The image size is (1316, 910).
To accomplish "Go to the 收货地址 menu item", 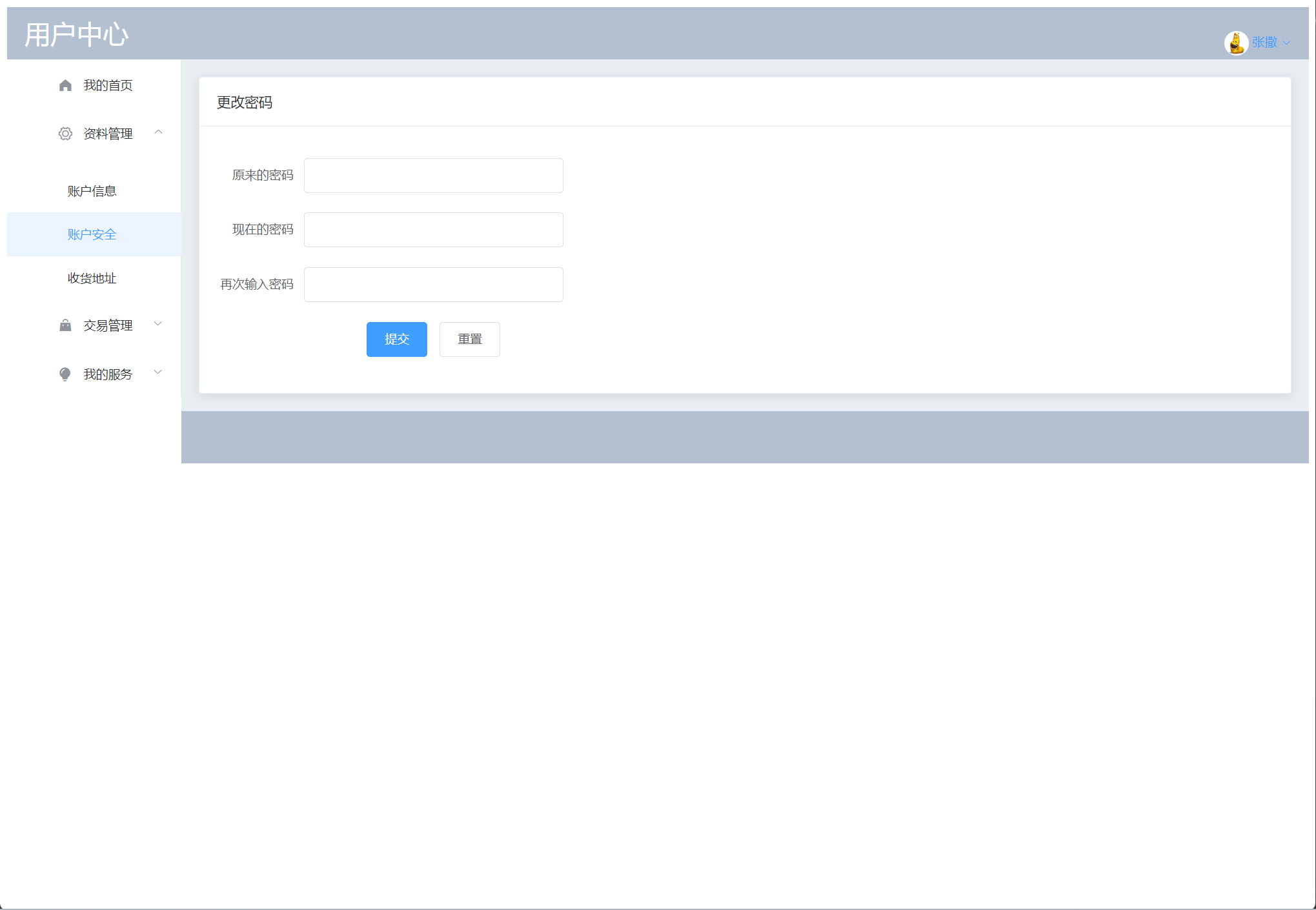I will (x=92, y=278).
